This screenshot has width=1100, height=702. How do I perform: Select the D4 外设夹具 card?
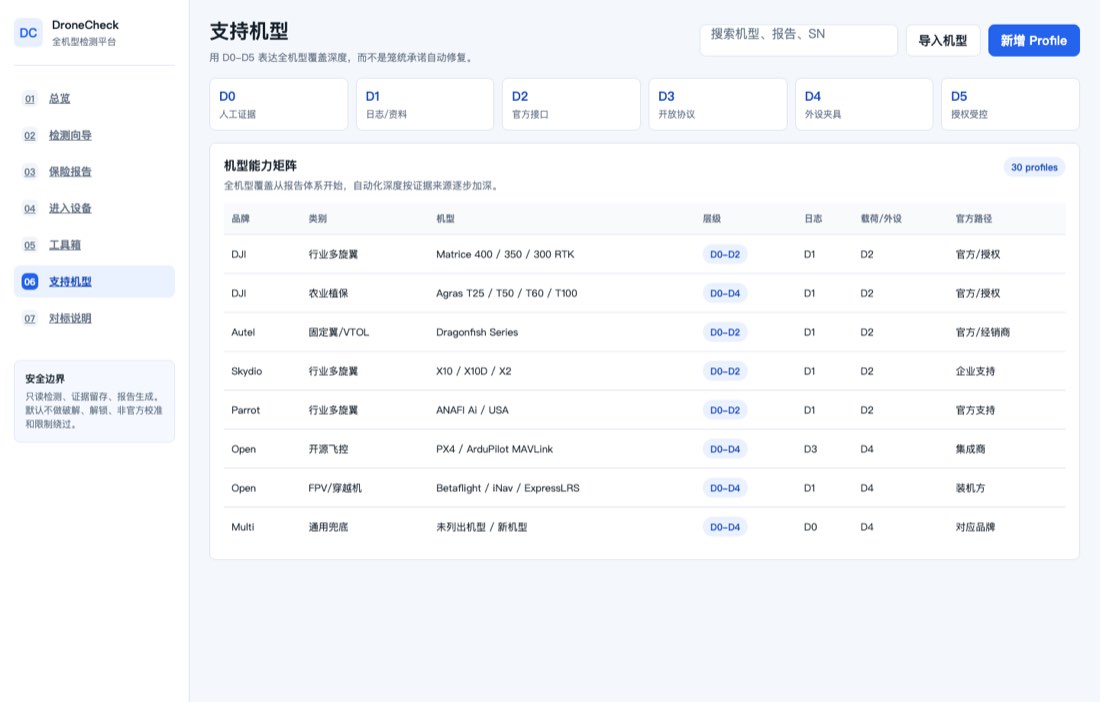[x=864, y=104]
